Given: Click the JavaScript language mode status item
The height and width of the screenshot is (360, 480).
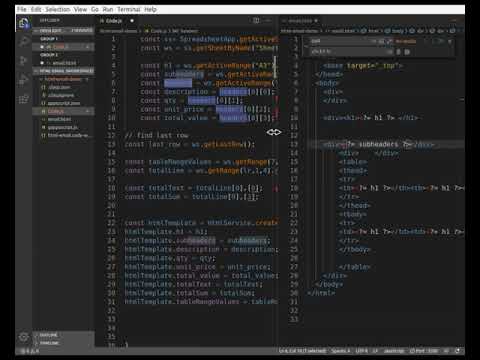Looking at the screenshot, I should 394,351.
